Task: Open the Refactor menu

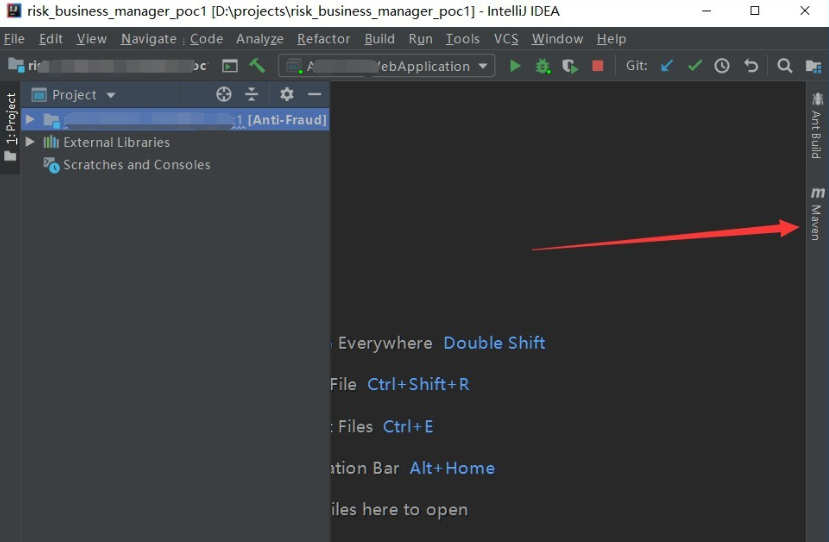Action: tap(324, 39)
